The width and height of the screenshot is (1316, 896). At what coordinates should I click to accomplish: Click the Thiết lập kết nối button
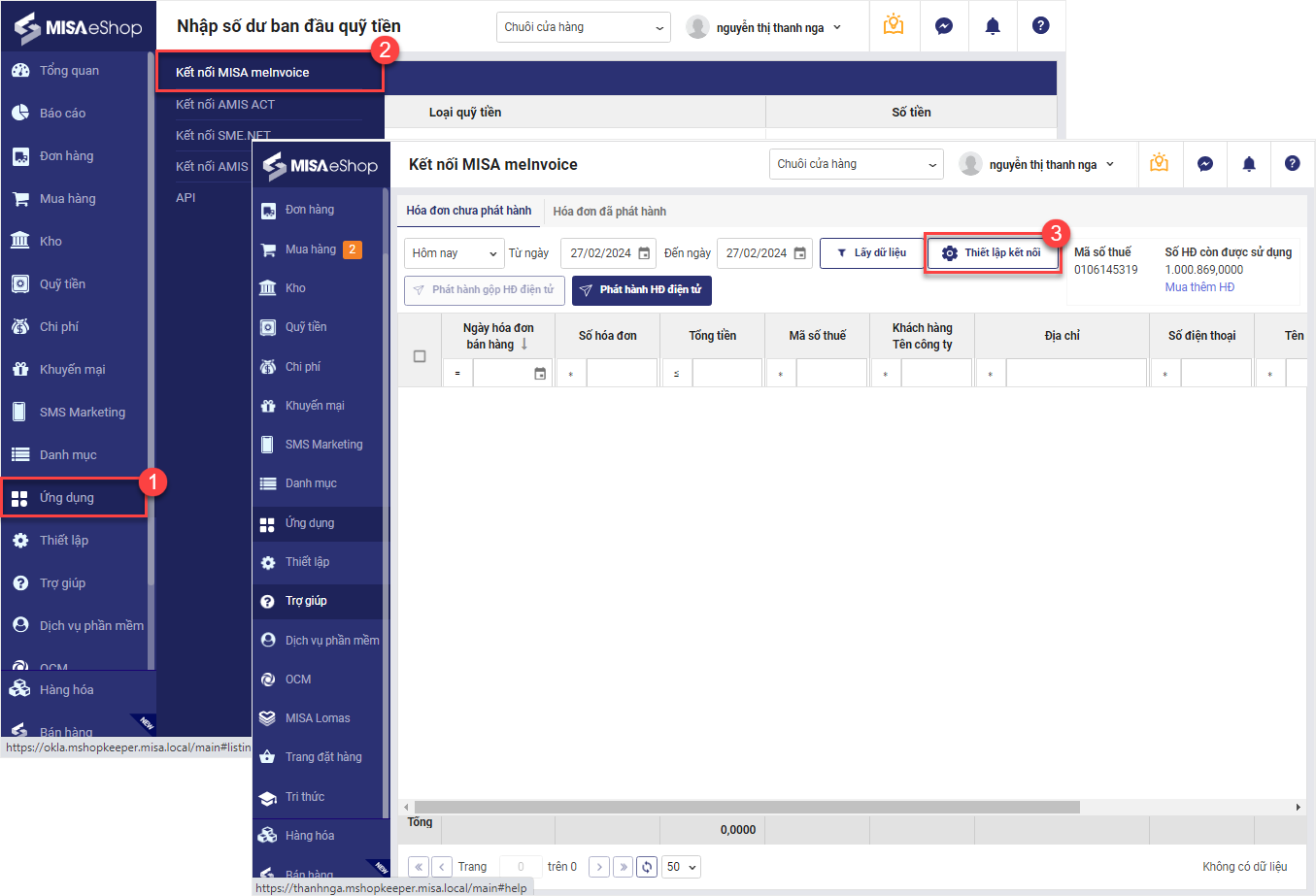pos(993,253)
